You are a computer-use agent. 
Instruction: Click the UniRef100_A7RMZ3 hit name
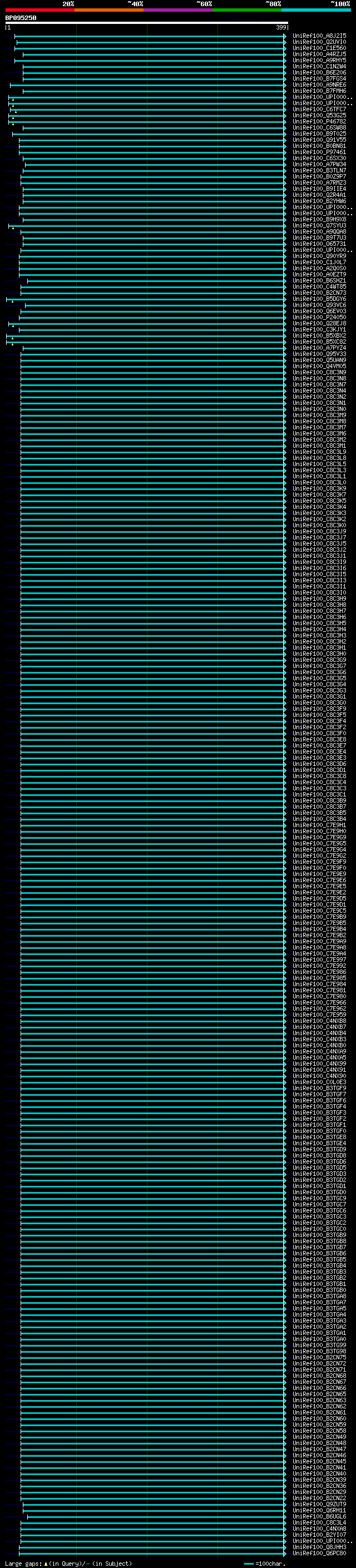tap(319, 182)
